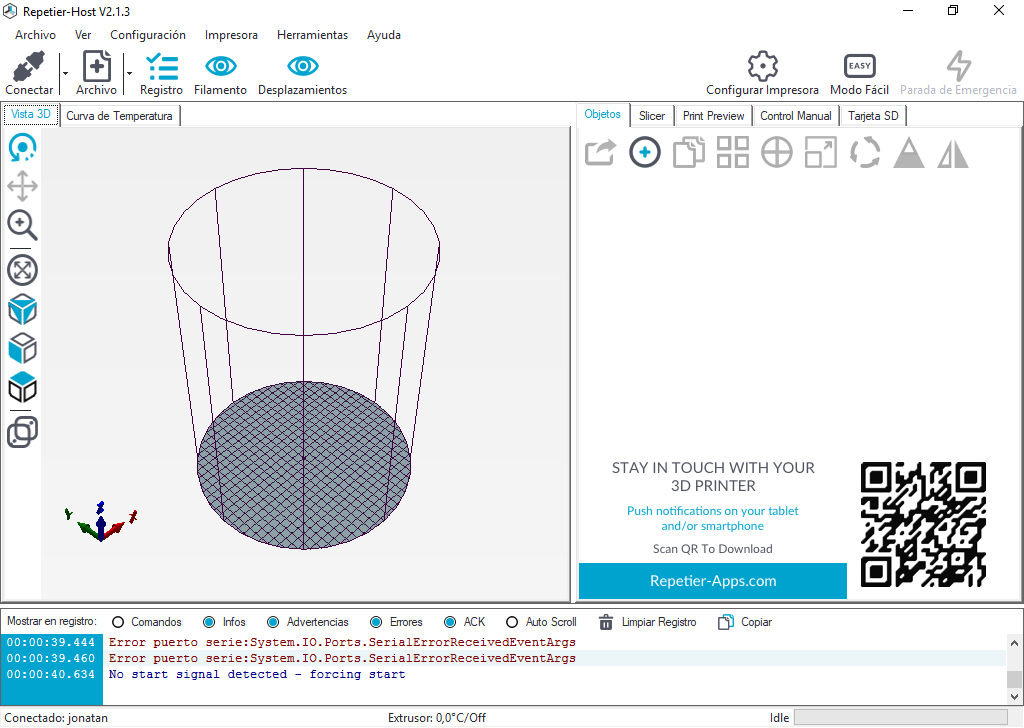Click Limpiar Registro button
The width and height of the screenshot is (1024, 728).
coord(647,622)
